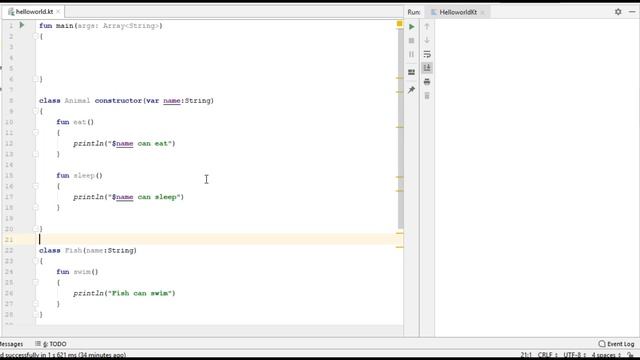This screenshot has width=640, height=360.
Task: Click the Event Log balloon icon
Action: [x=602, y=344]
